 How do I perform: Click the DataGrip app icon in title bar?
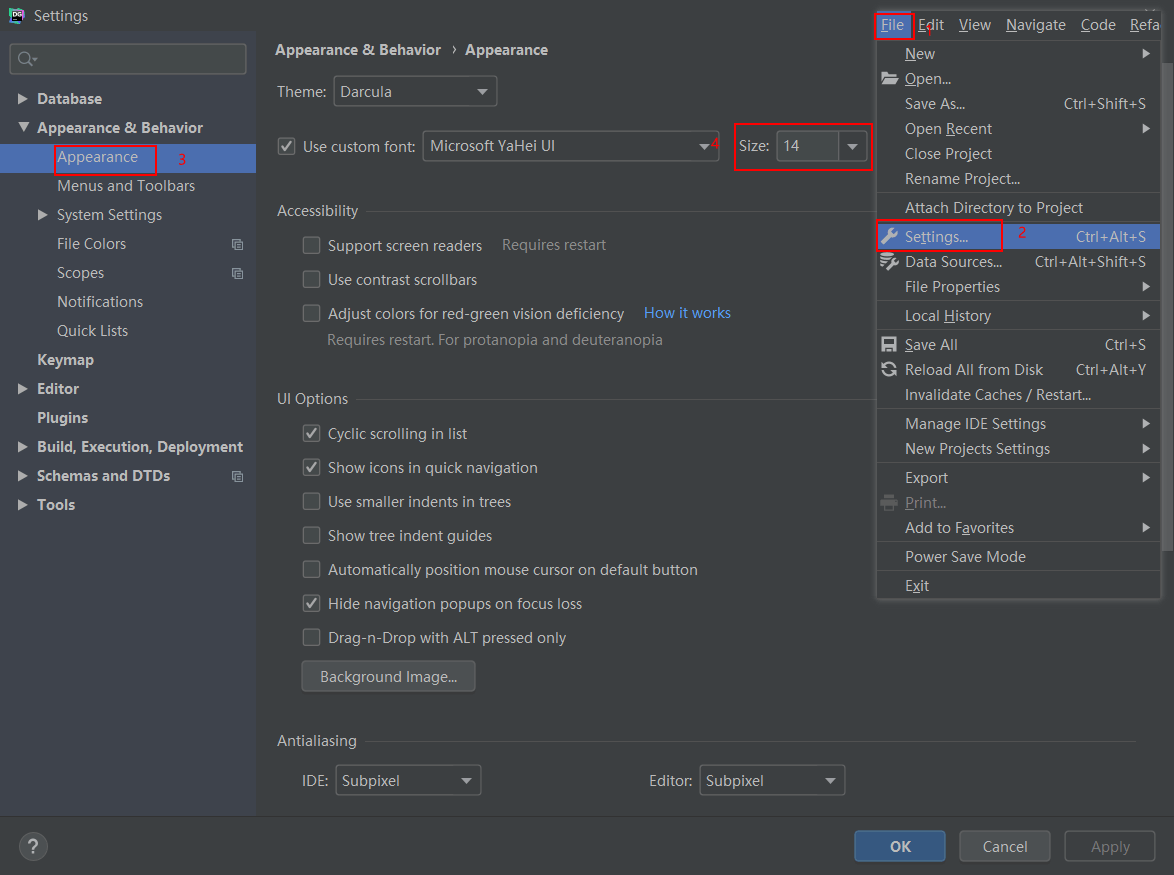coord(16,15)
